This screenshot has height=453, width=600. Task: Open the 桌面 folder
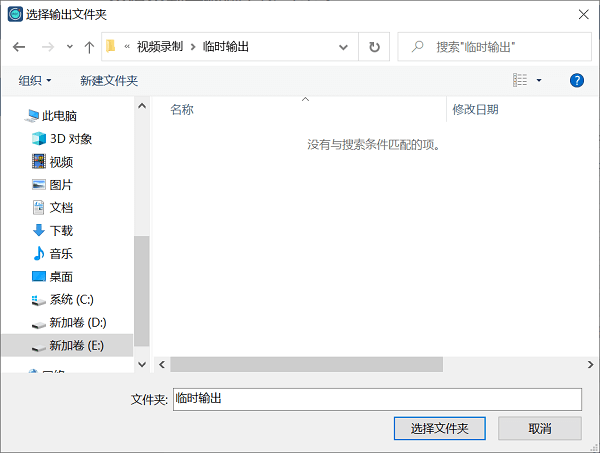[61, 277]
